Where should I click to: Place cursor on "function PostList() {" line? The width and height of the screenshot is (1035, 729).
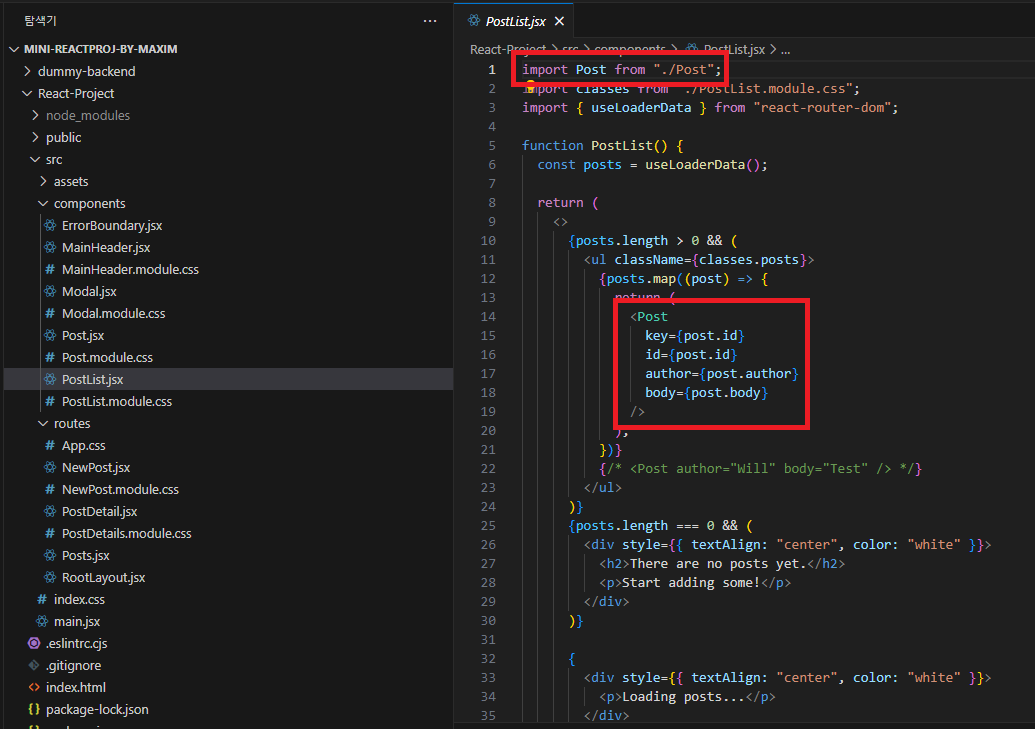coord(603,145)
